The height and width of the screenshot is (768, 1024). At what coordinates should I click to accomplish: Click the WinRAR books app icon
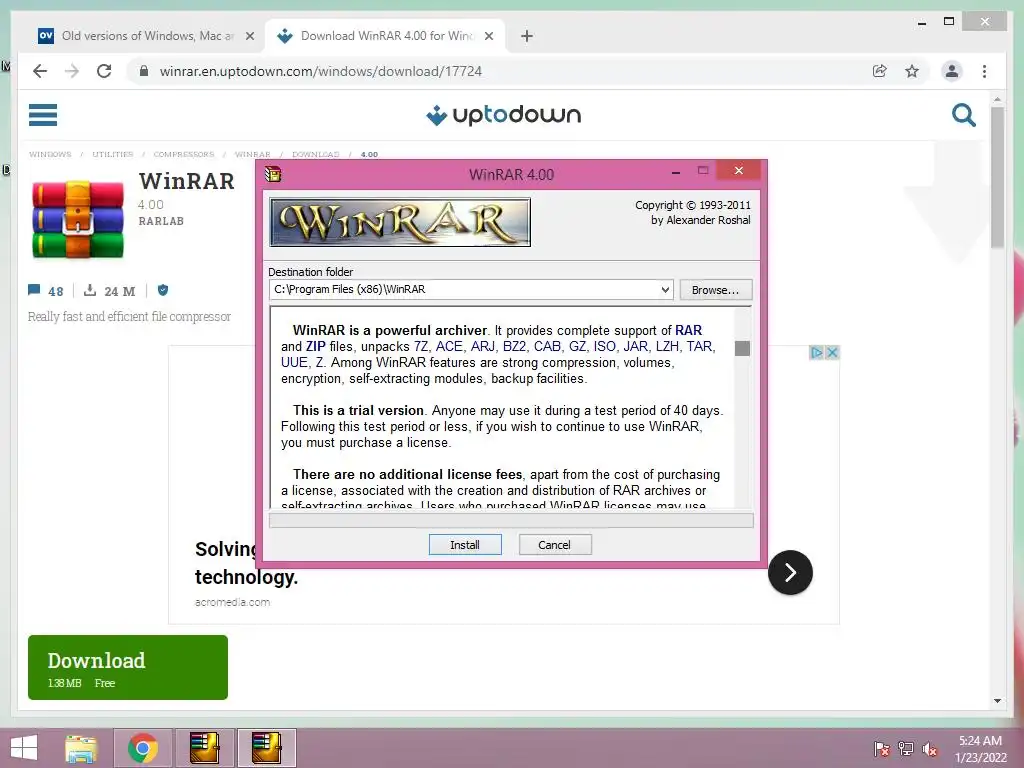tap(78, 219)
